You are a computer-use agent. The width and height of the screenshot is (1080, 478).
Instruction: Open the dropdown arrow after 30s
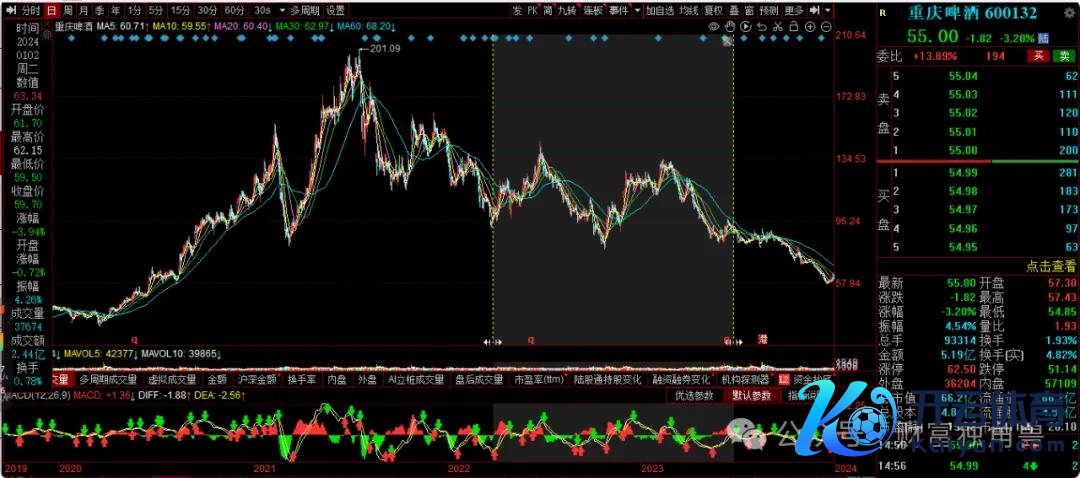[x=281, y=10]
